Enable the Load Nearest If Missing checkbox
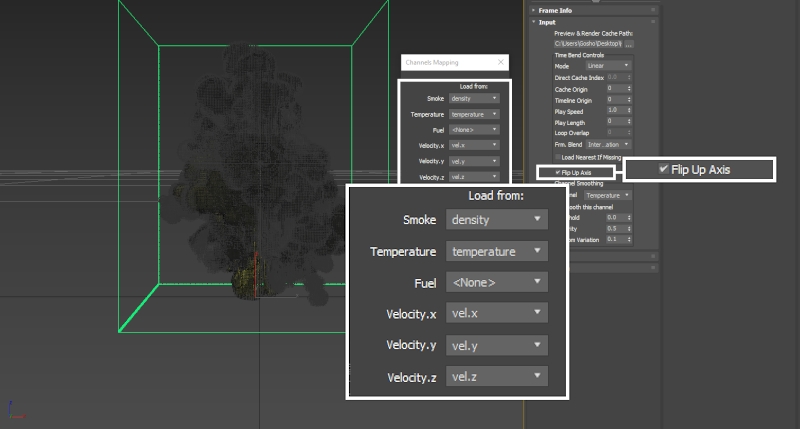800x429 pixels. (x=557, y=157)
